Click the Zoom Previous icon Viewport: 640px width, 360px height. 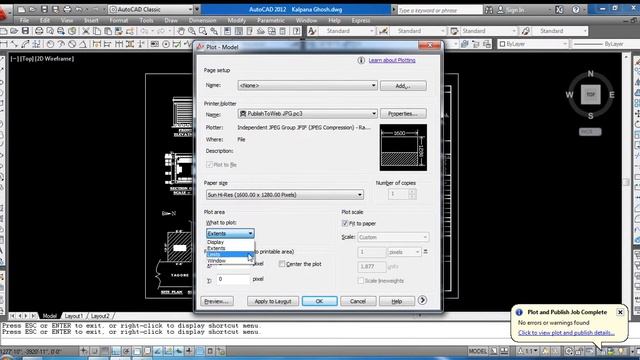tap(213, 31)
